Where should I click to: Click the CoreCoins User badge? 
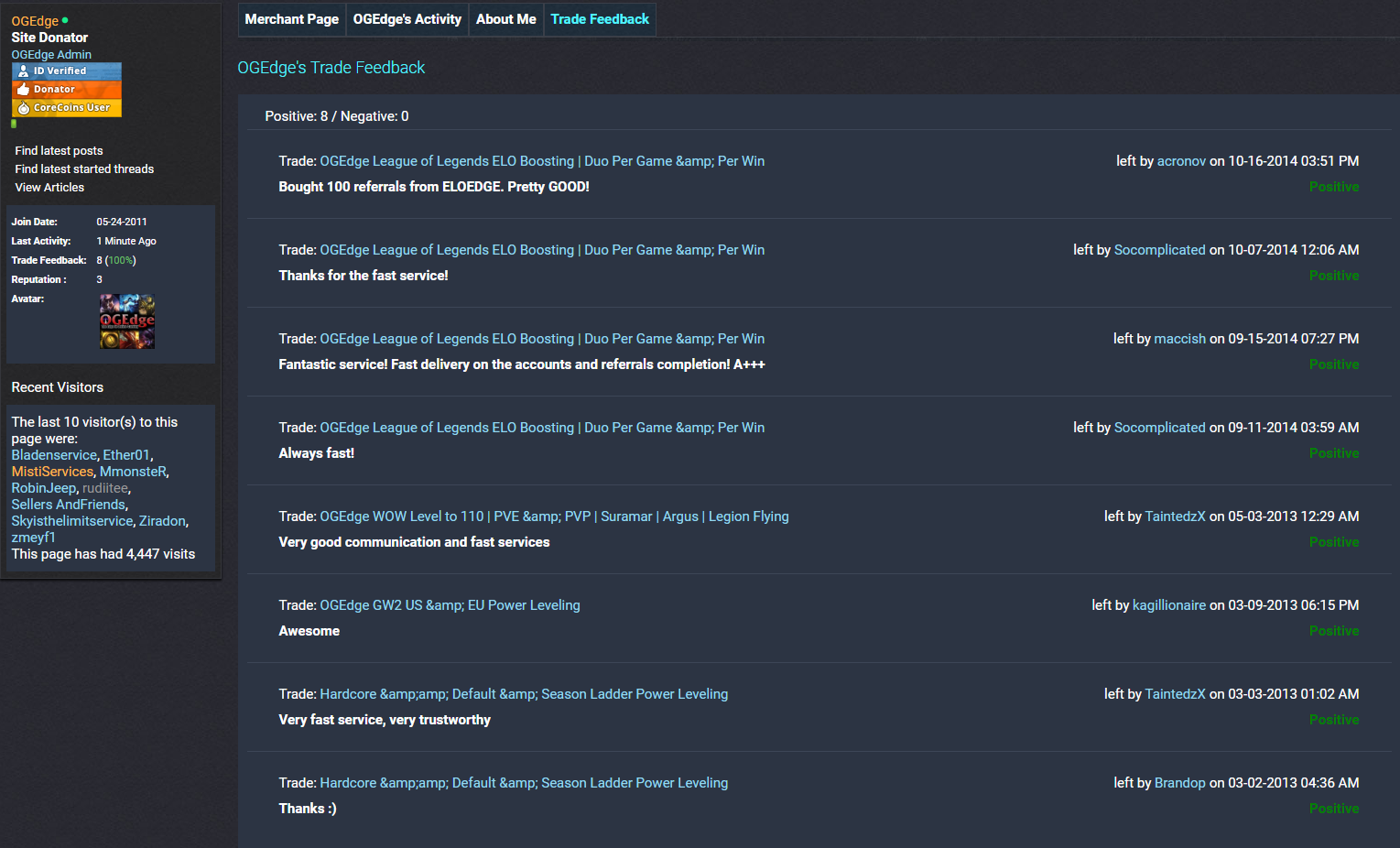(x=66, y=108)
